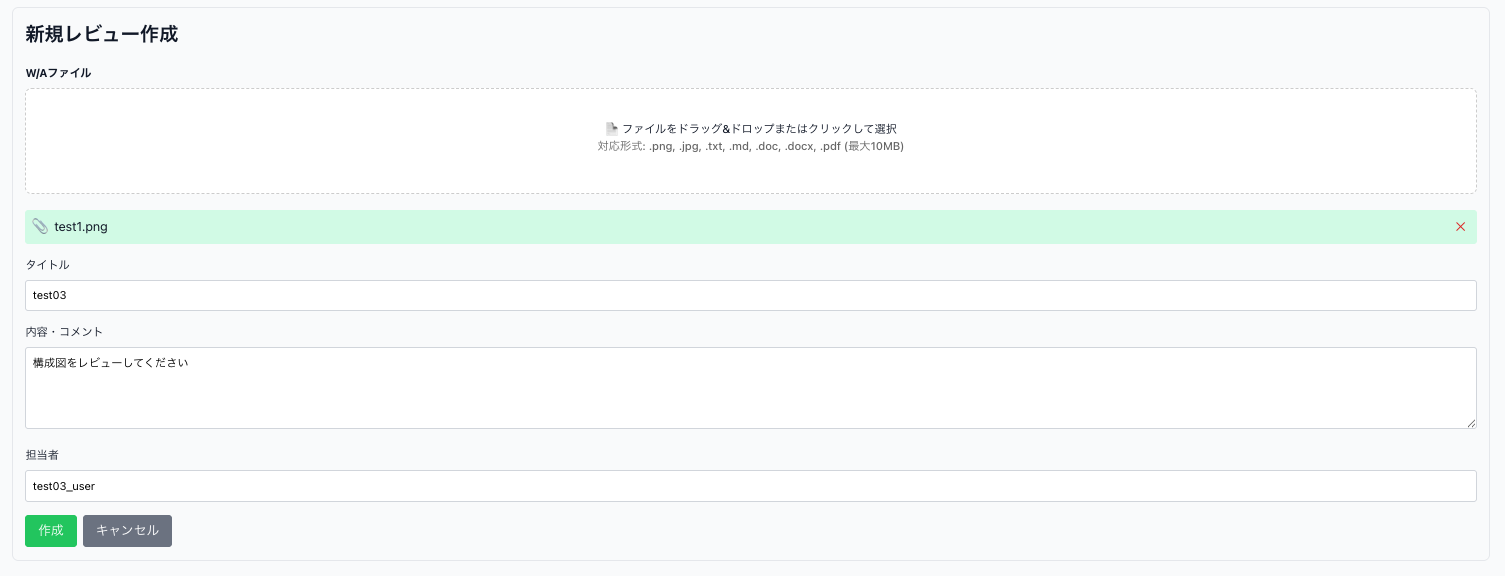Image resolution: width=1505 pixels, height=576 pixels.
Task: Click the 内容・コメント field label
Action: [64, 331]
